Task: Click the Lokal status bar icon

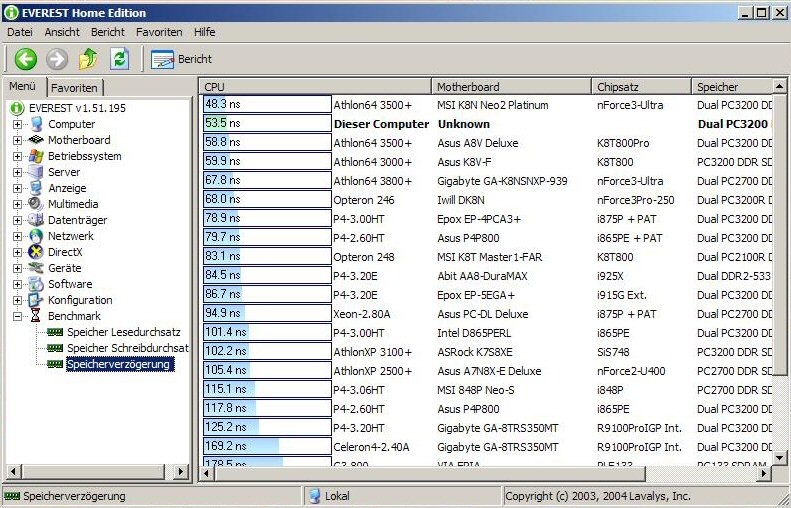Action: pos(315,496)
